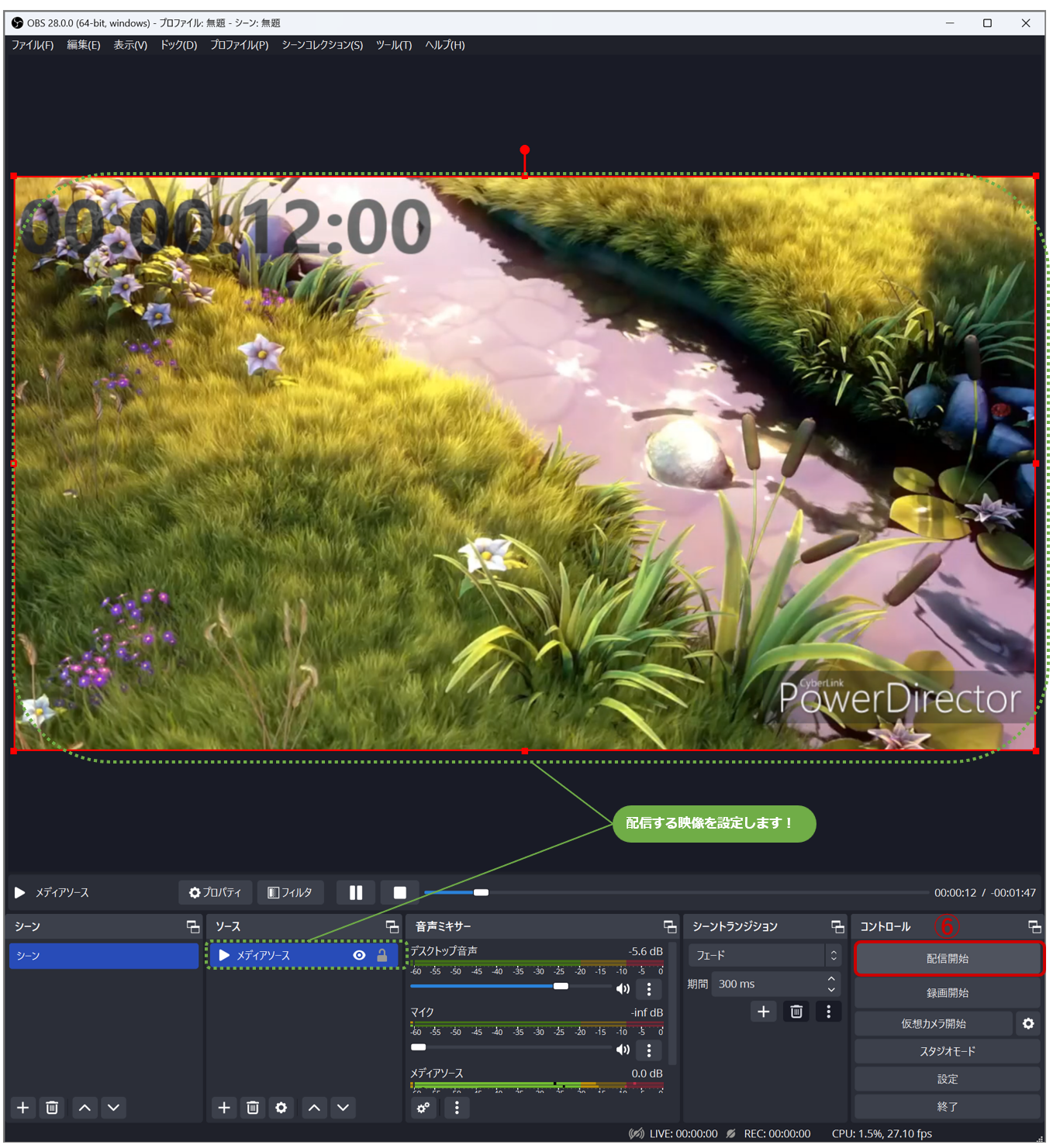Start streaming with 配信開始

(x=948, y=958)
